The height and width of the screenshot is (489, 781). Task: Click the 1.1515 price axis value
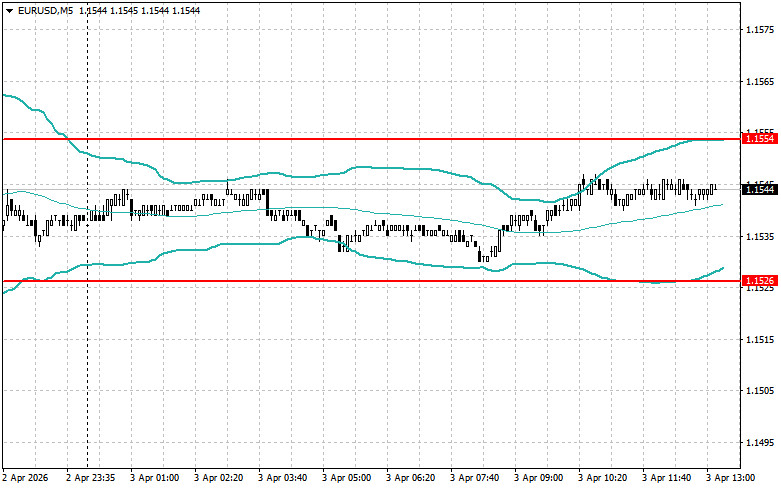pos(760,340)
